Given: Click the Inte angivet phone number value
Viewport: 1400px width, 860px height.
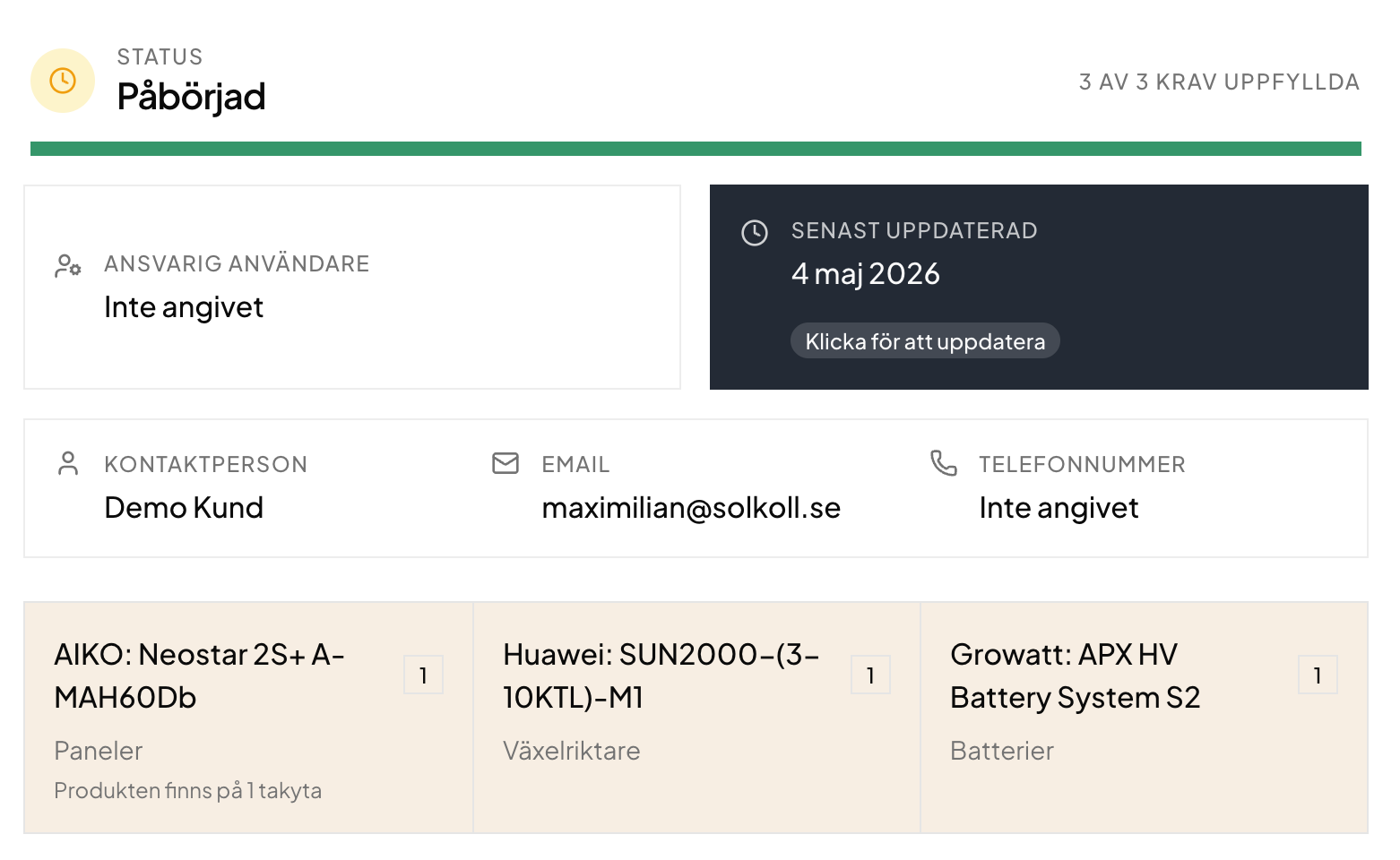Looking at the screenshot, I should [1059, 508].
